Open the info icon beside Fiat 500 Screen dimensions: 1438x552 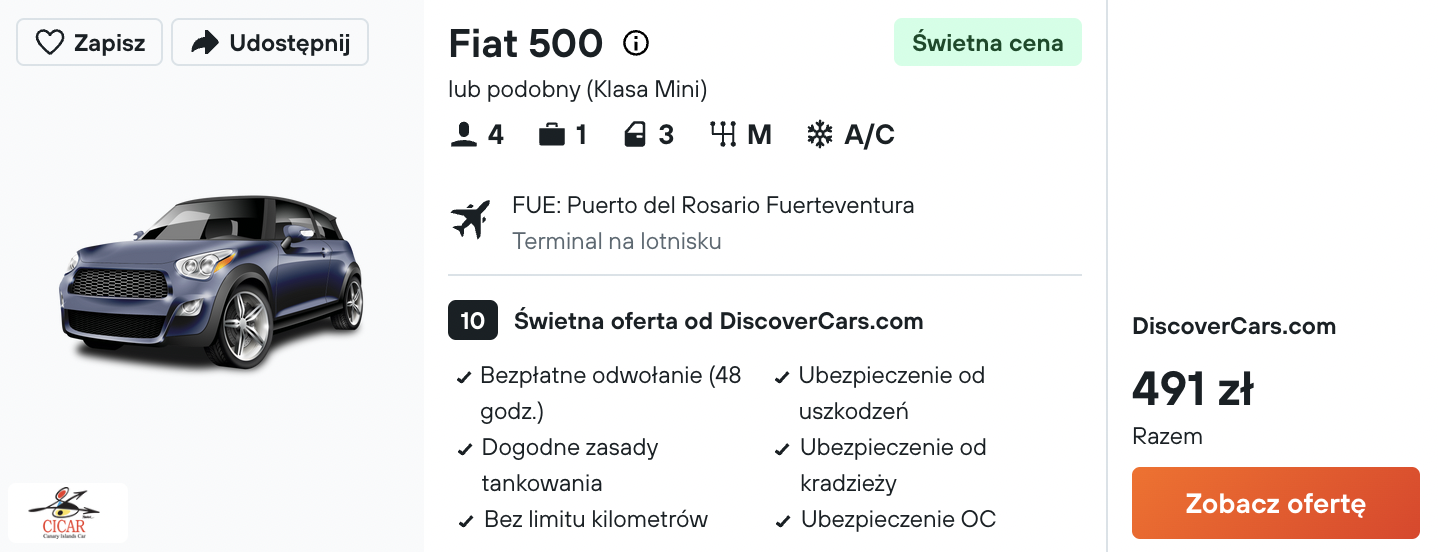click(x=636, y=43)
